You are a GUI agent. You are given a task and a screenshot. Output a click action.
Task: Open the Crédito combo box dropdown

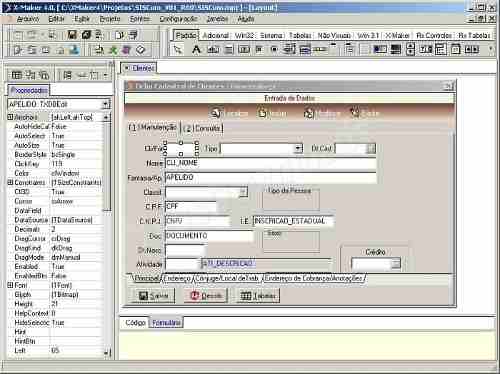pos(396,264)
